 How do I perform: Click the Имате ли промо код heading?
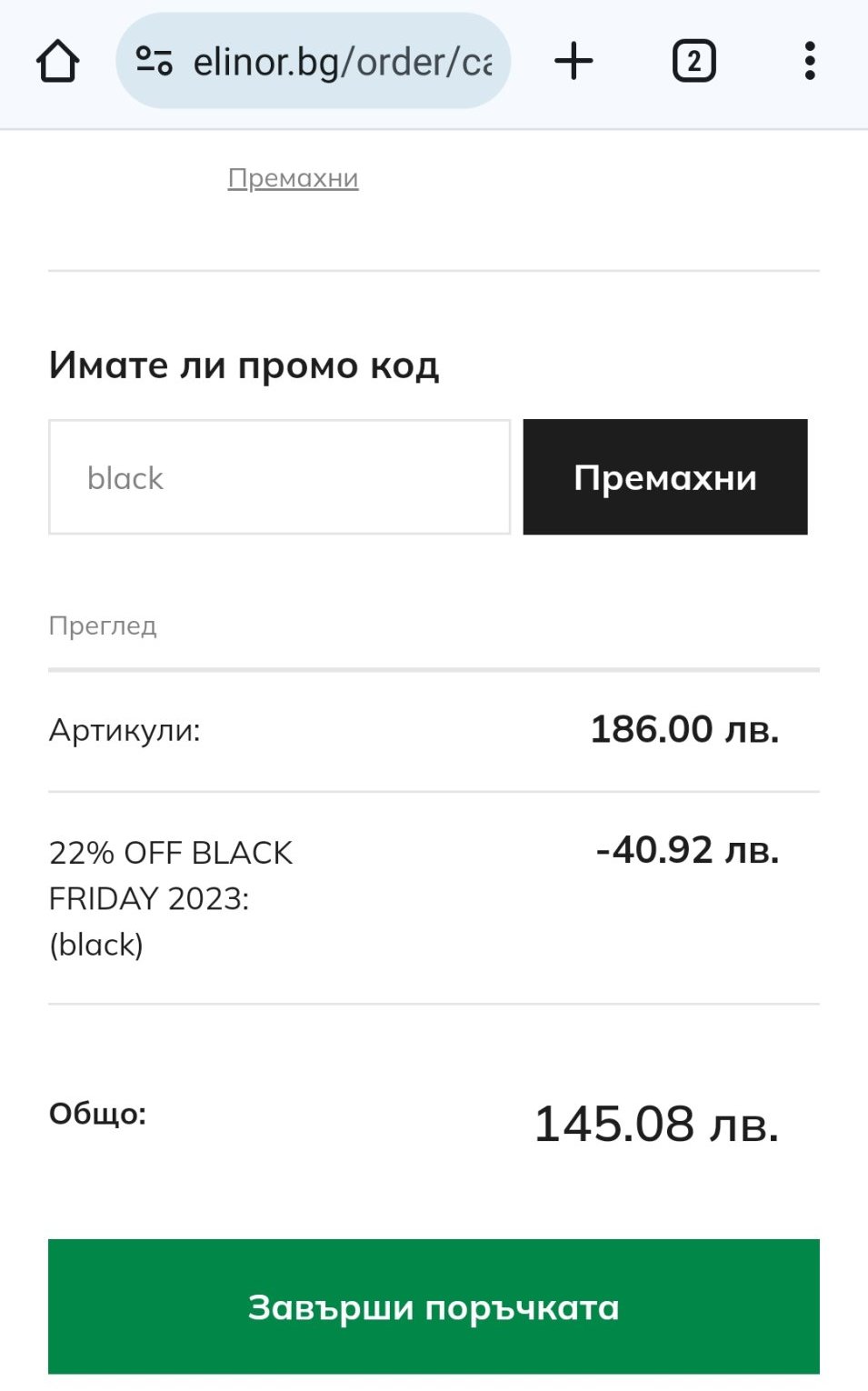[244, 365]
